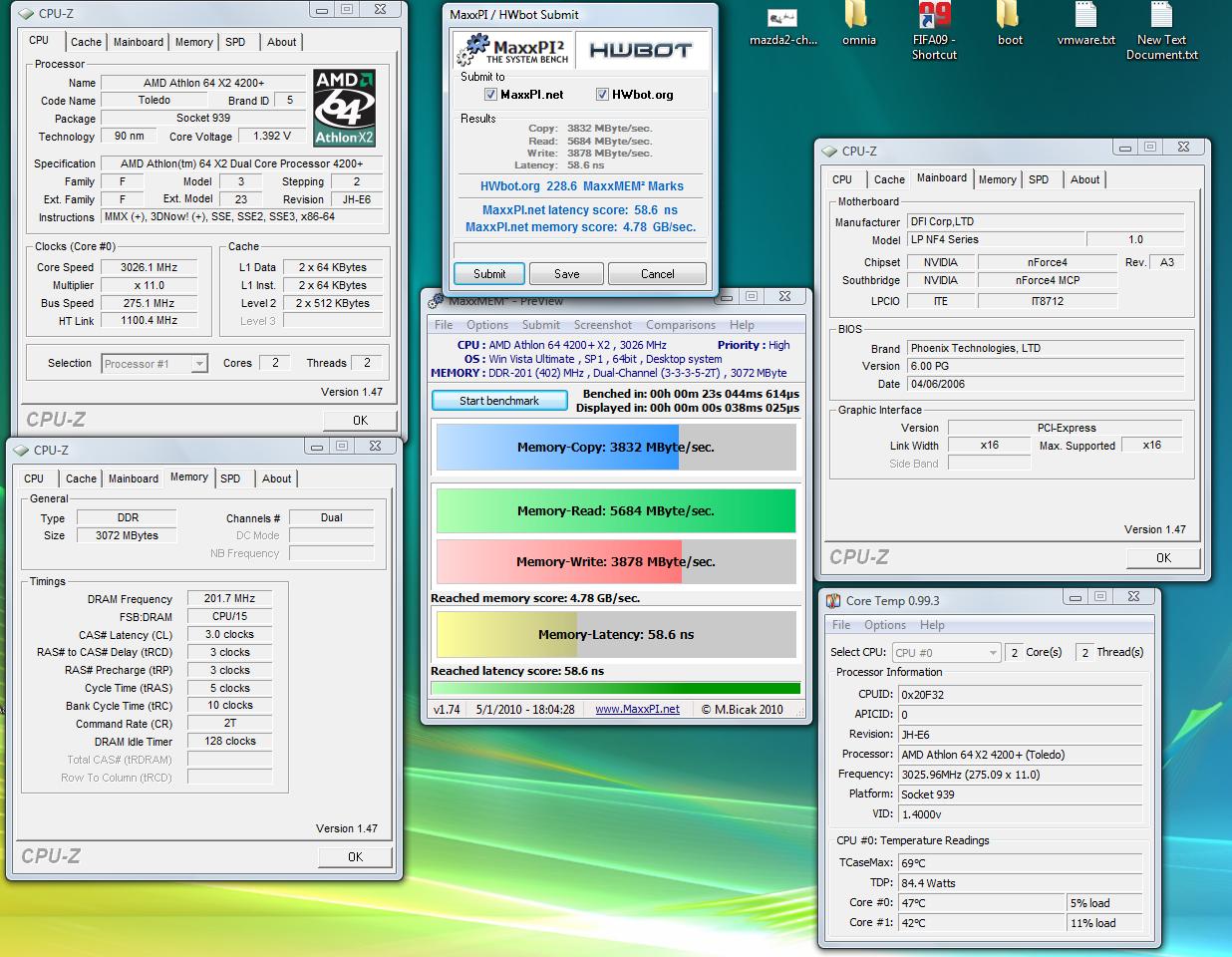Click Cancel in HWbot Submit dialog

click(657, 273)
